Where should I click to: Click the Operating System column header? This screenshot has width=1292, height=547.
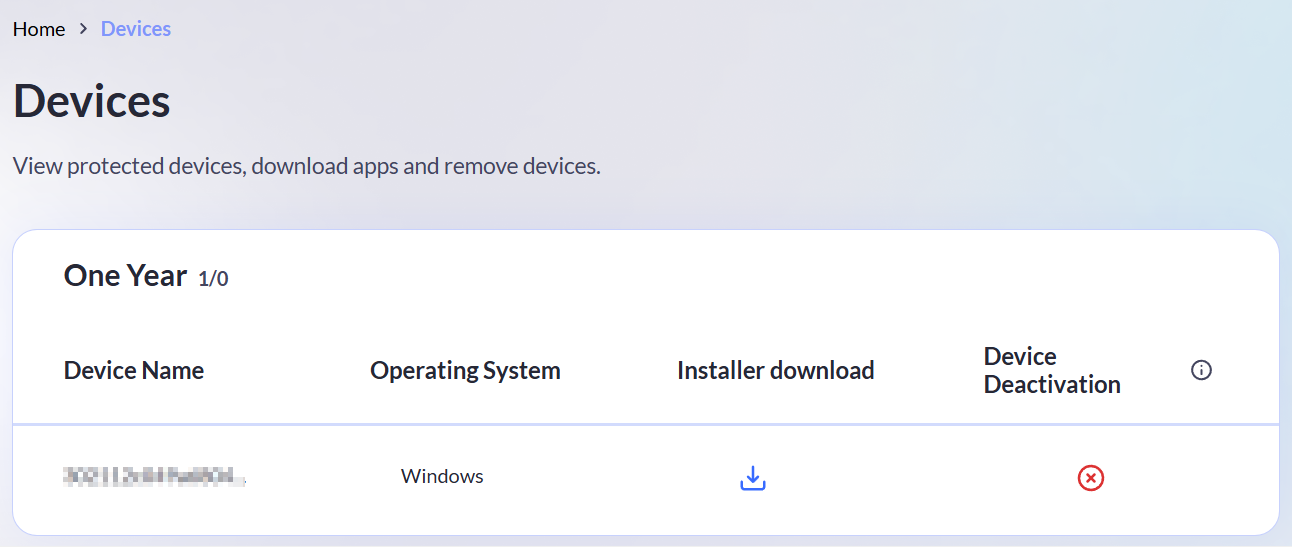tap(465, 371)
